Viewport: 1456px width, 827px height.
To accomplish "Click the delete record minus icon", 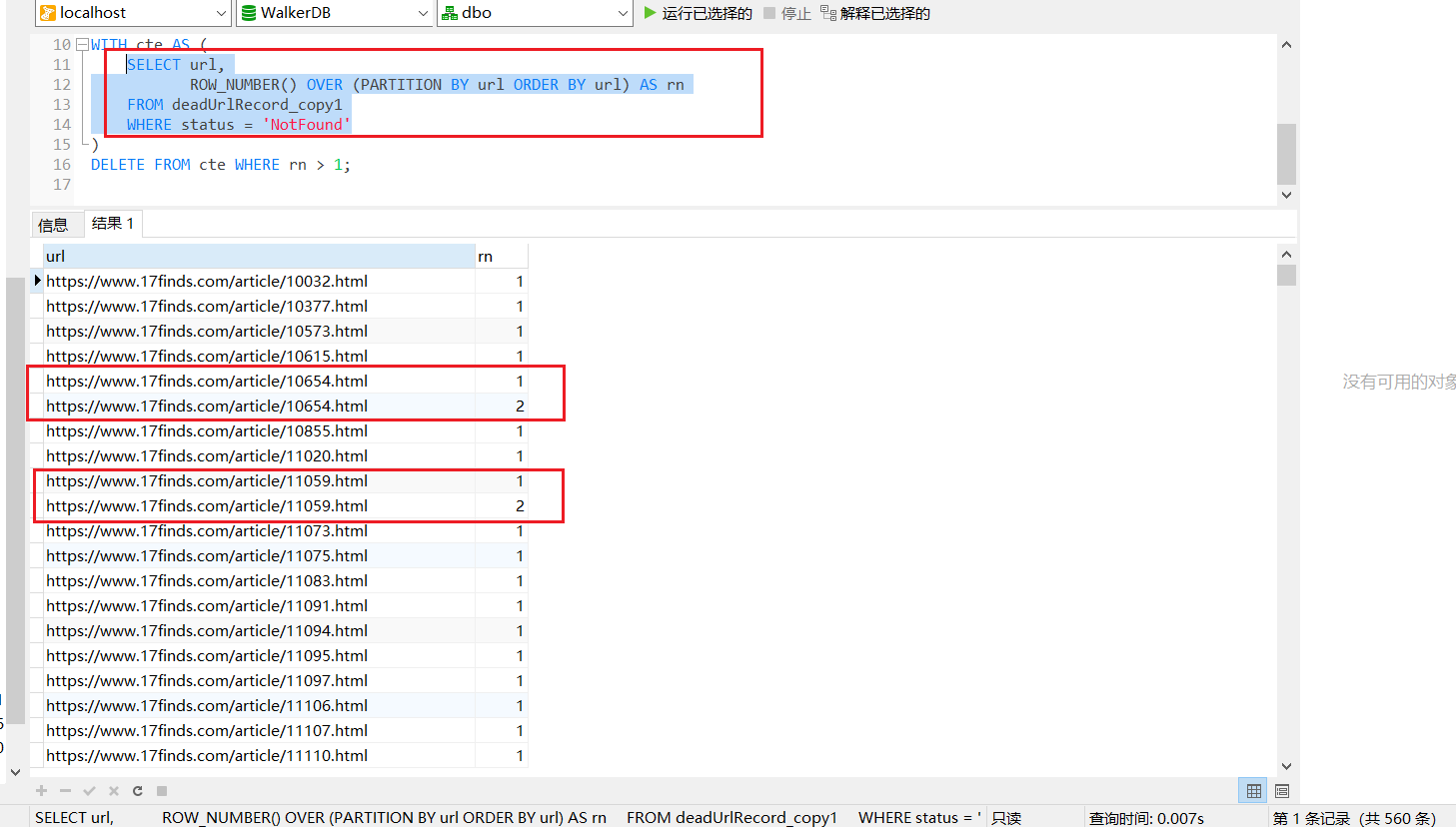I will tap(66, 791).
